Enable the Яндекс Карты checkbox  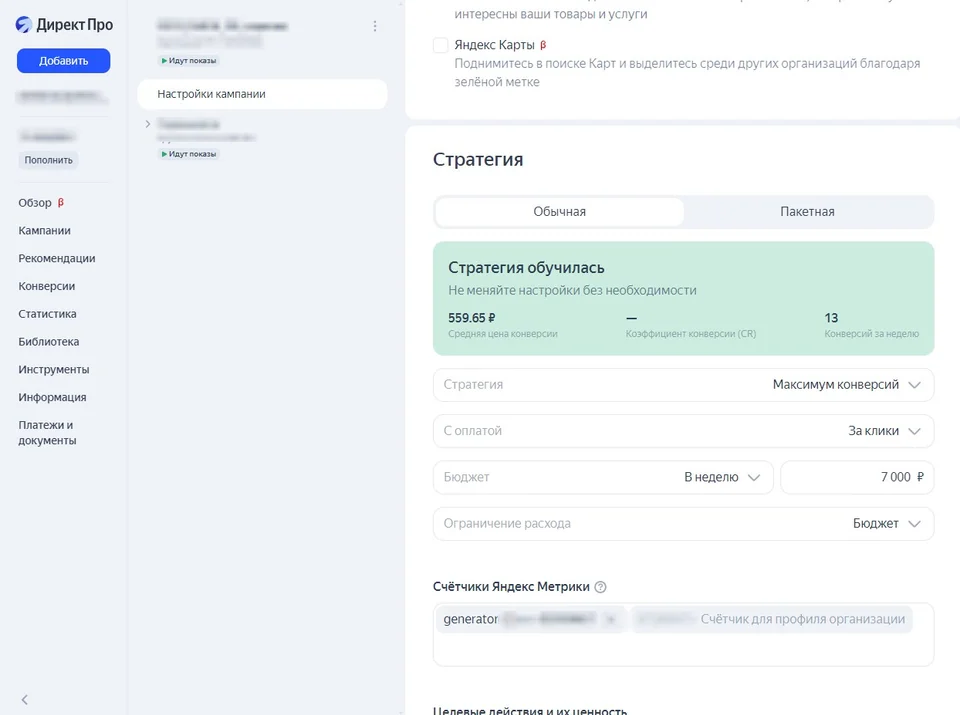[440, 45]
